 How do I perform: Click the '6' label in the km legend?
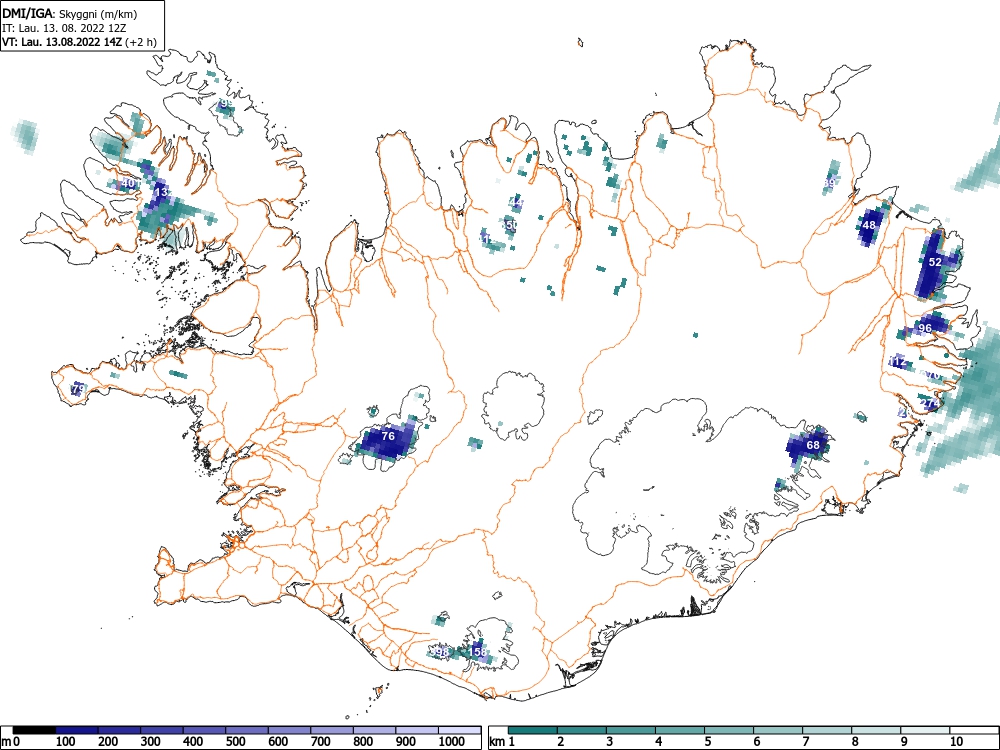757,742
